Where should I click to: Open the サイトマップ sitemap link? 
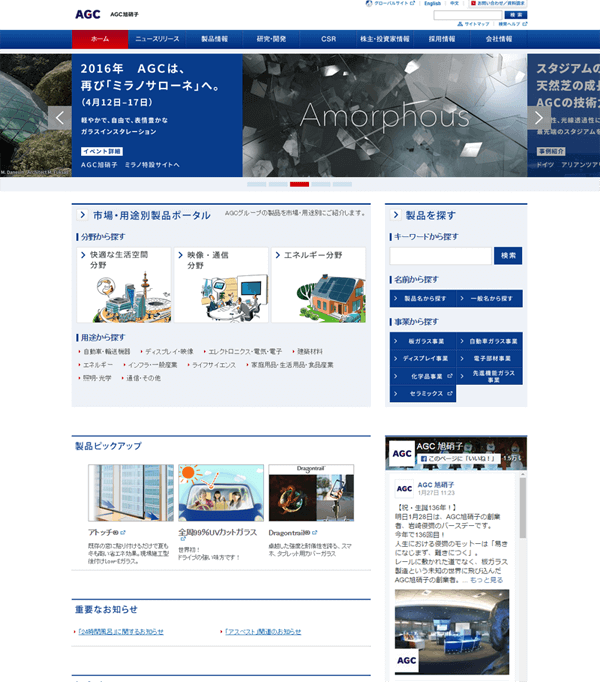click(473, 24)
